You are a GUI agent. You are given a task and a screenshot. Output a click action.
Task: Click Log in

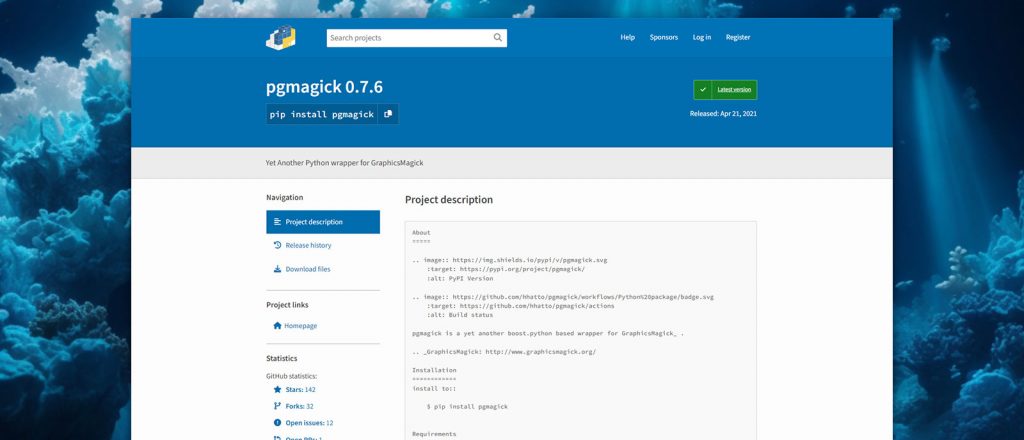tap(702, 37)
